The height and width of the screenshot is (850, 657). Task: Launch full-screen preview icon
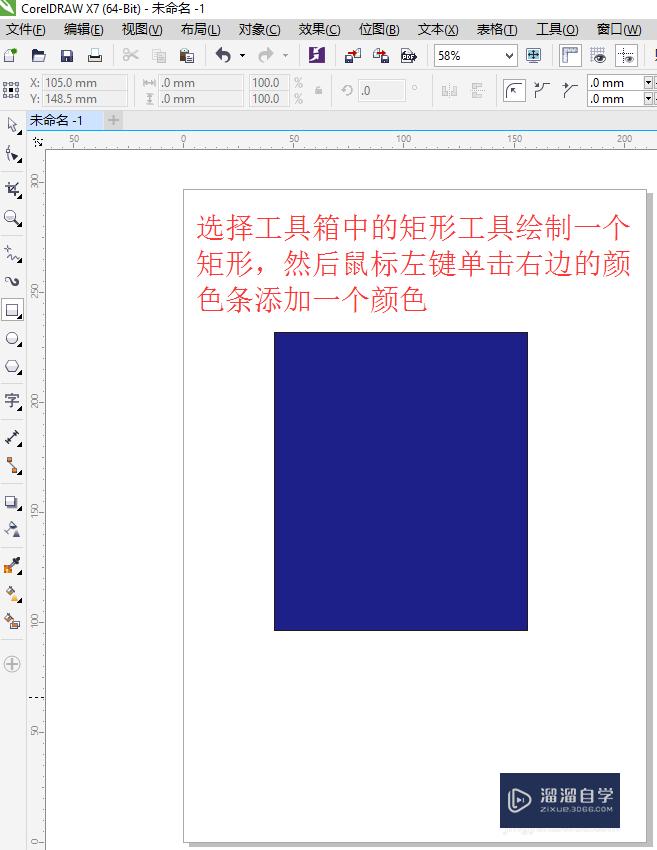tap(533, 55)
